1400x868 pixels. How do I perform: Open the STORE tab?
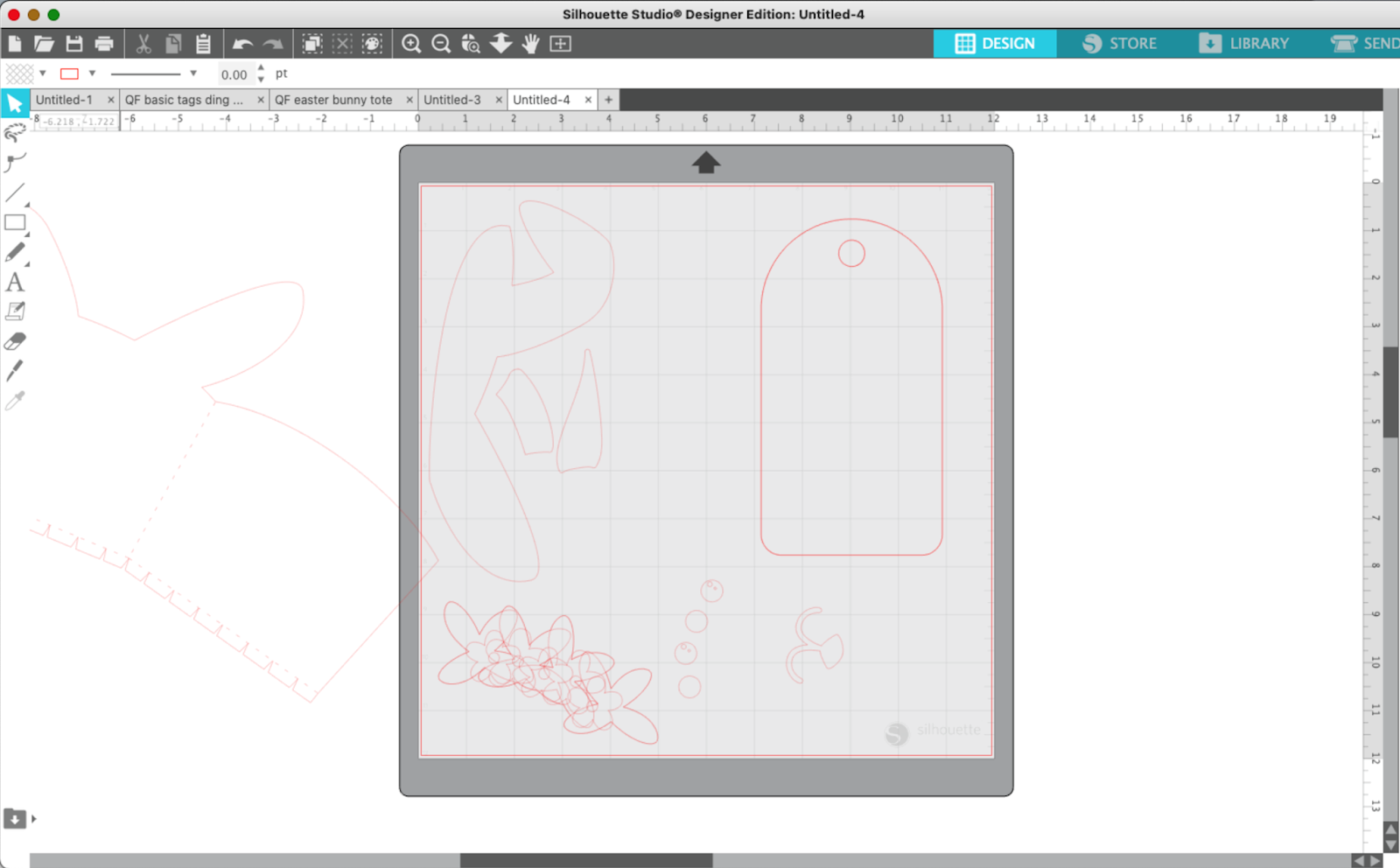tap(1119, 44)
